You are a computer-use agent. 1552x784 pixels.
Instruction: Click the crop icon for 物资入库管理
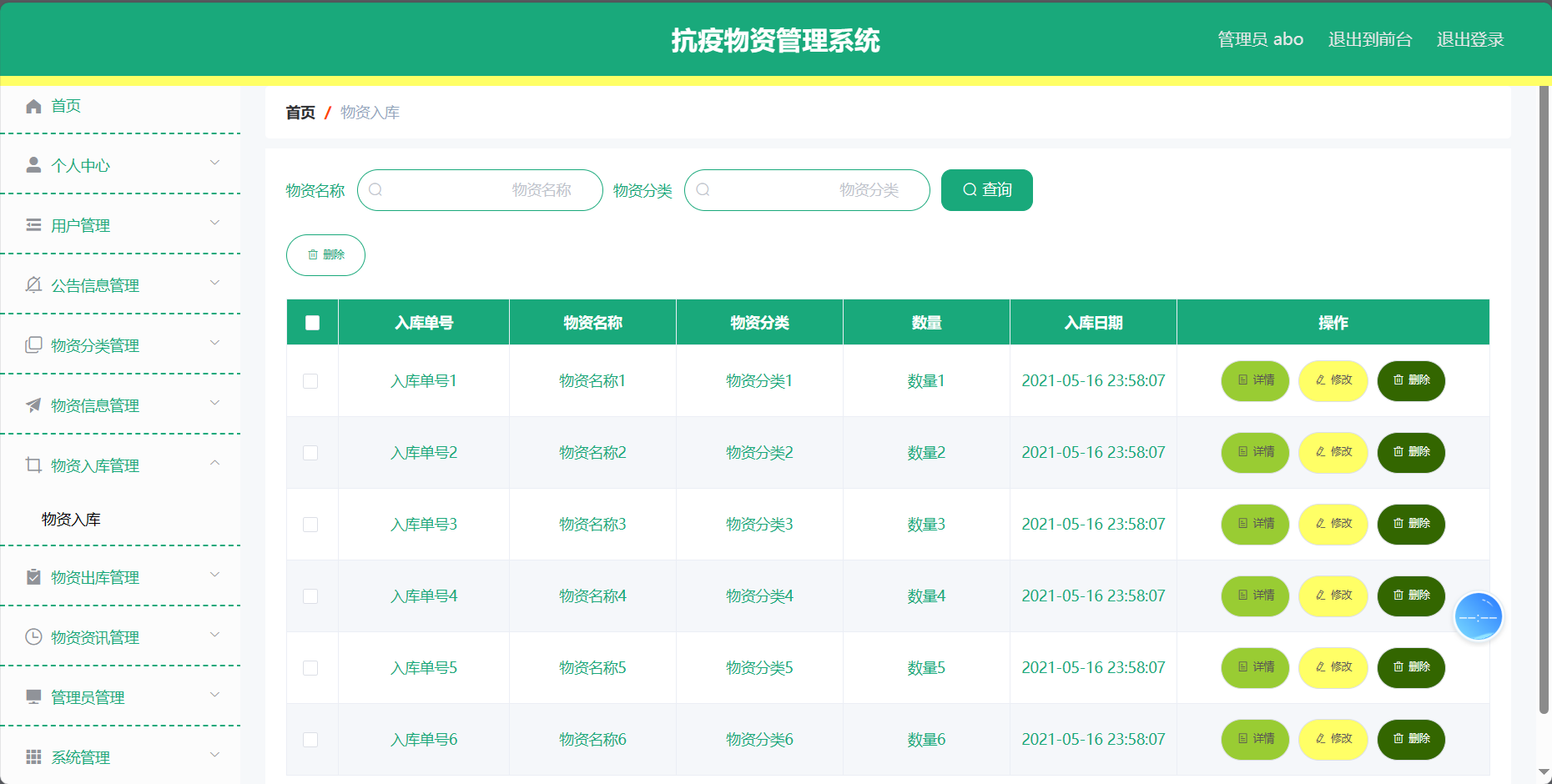point(33,465)
